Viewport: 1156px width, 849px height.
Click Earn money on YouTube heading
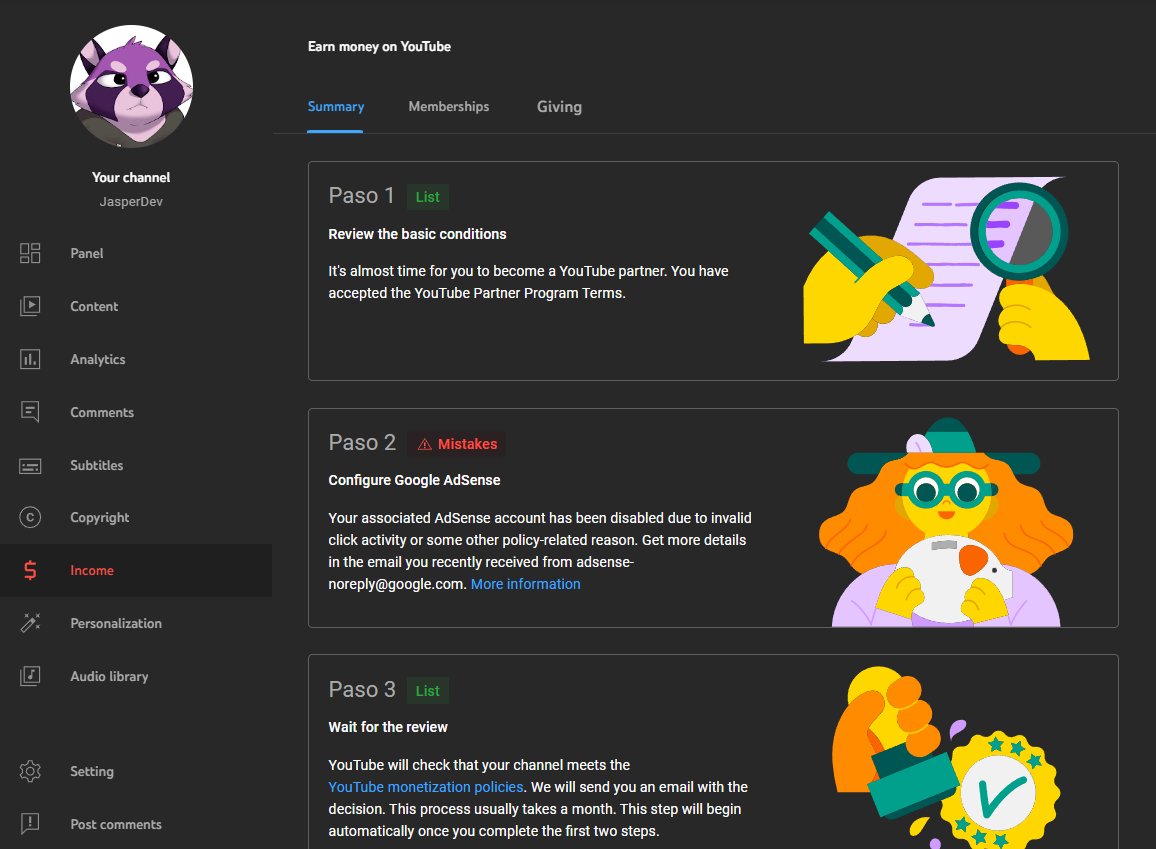click(x=379, y=46)
